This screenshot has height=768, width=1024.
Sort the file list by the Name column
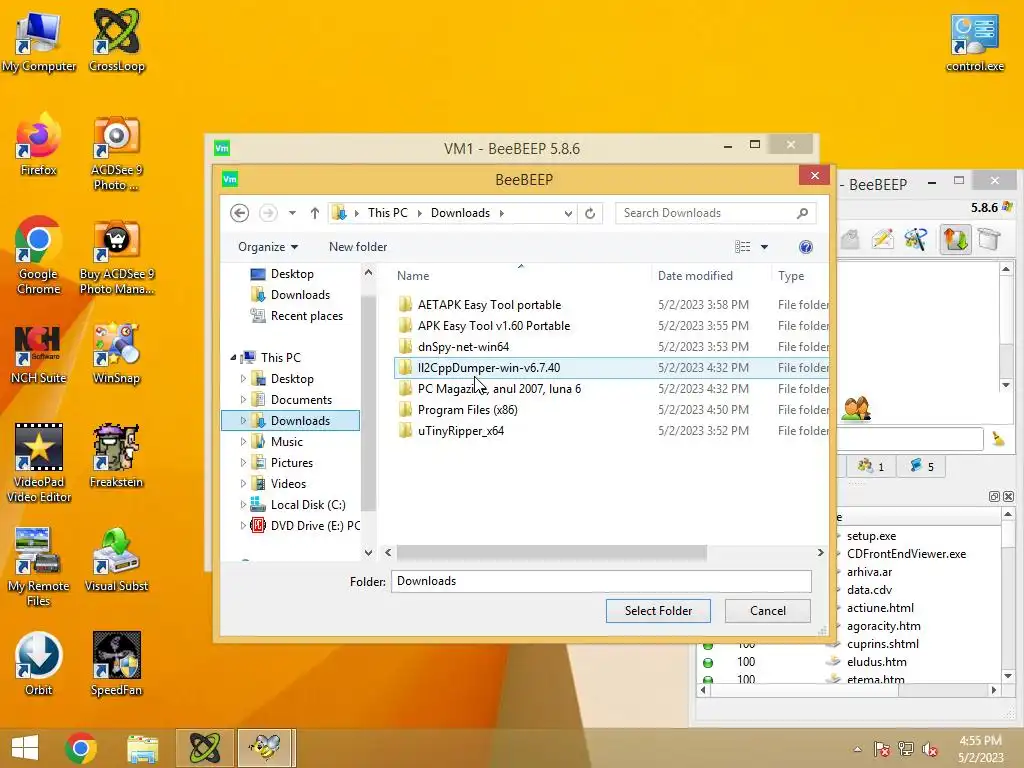(x=413, y=276)
